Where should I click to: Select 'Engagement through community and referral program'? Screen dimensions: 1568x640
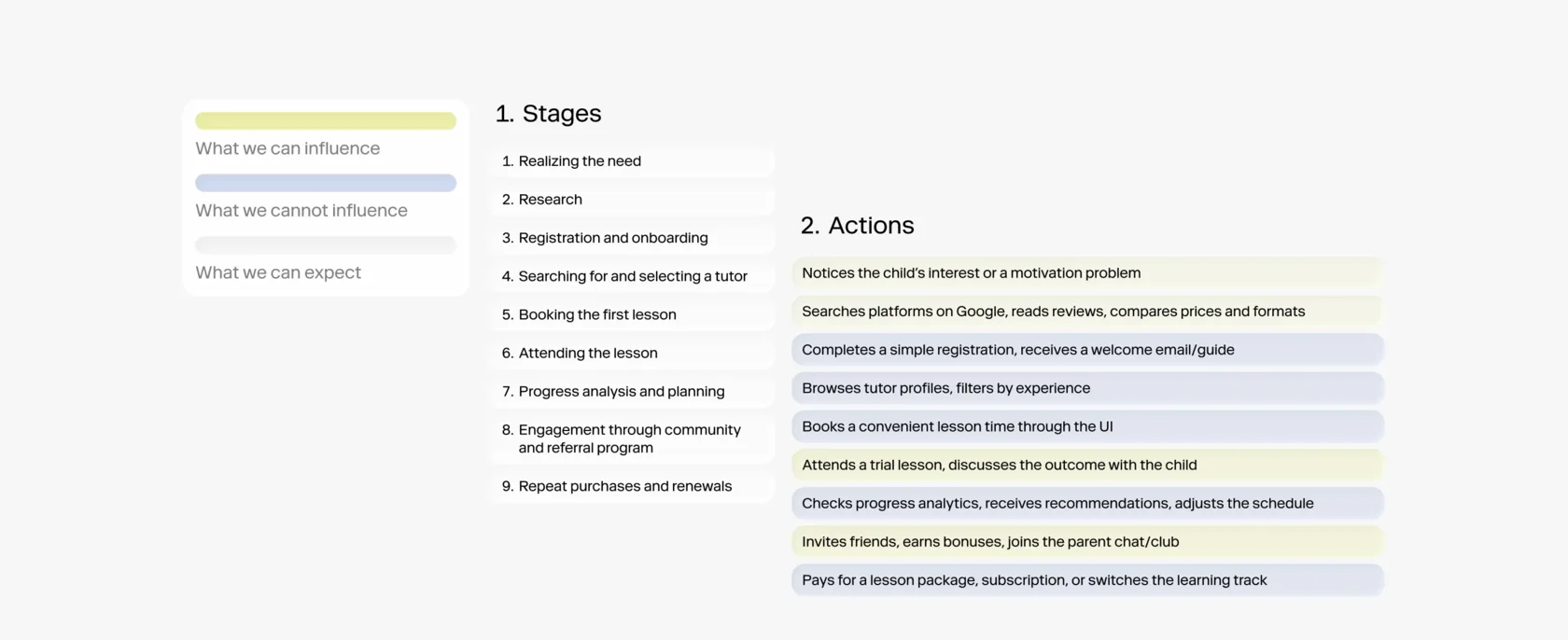point(629,438)
